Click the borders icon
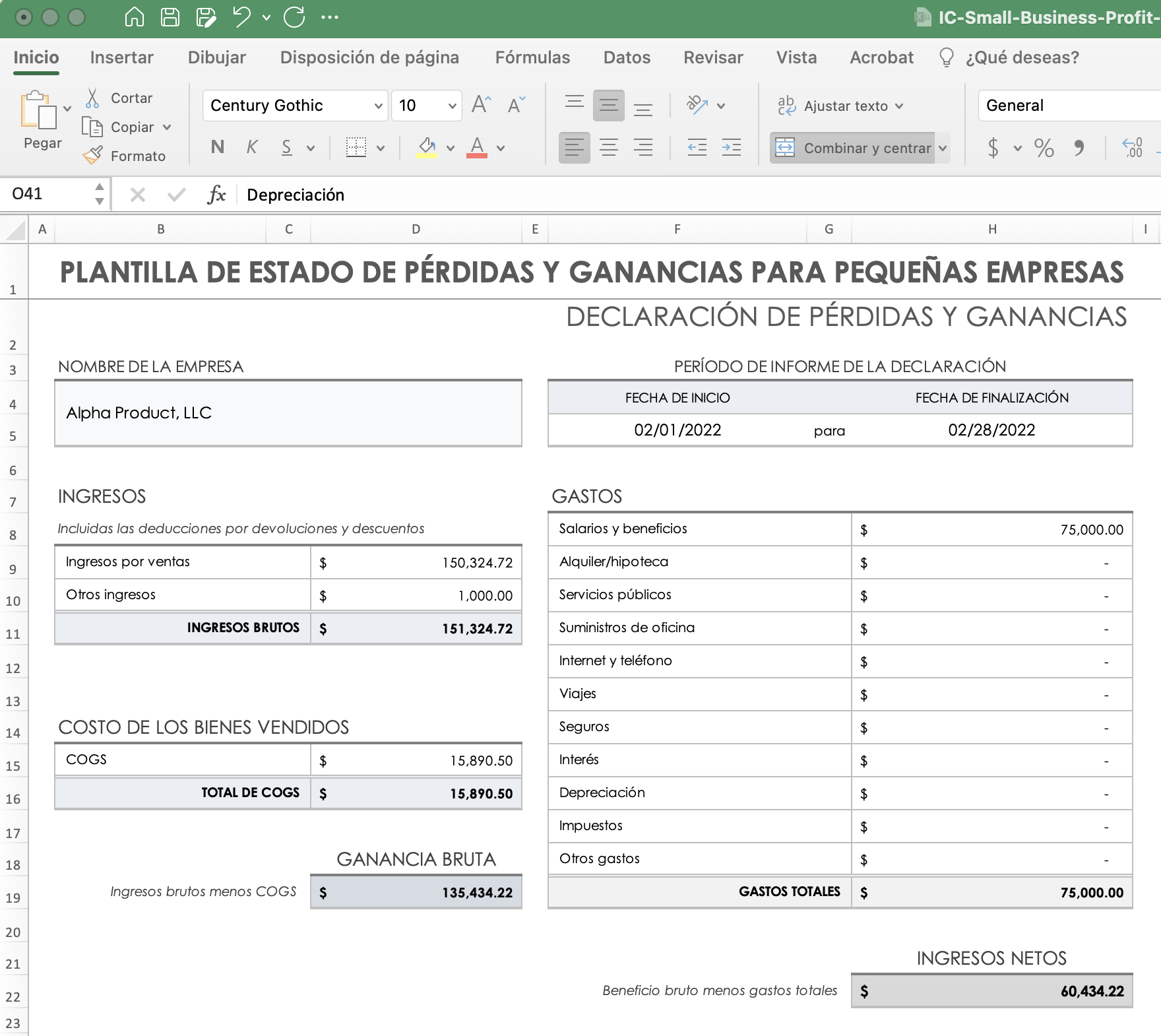The image size is (1161, 1036). (x=356, y=147)
